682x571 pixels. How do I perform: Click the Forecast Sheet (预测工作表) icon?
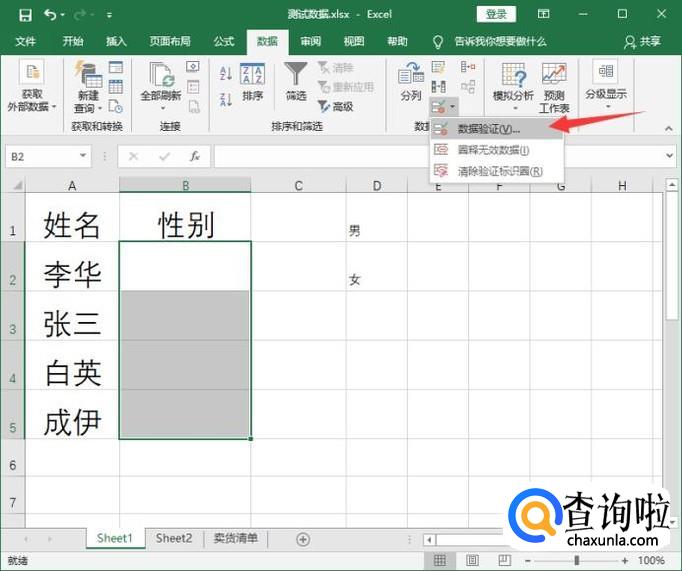point(554,85)
